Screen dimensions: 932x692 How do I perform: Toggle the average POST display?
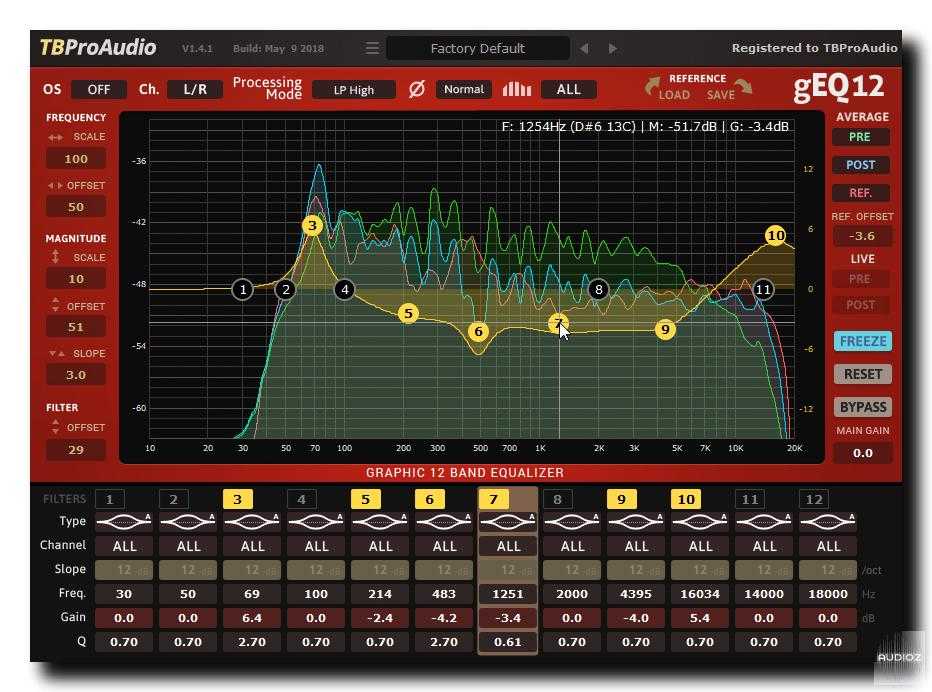tap(861, 165)
